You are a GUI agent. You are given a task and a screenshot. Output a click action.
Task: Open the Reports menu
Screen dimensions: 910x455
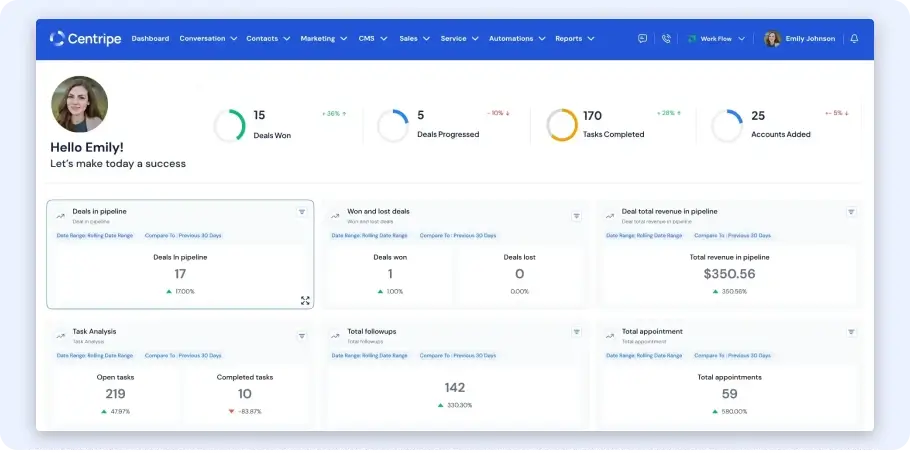click(574, 39)
